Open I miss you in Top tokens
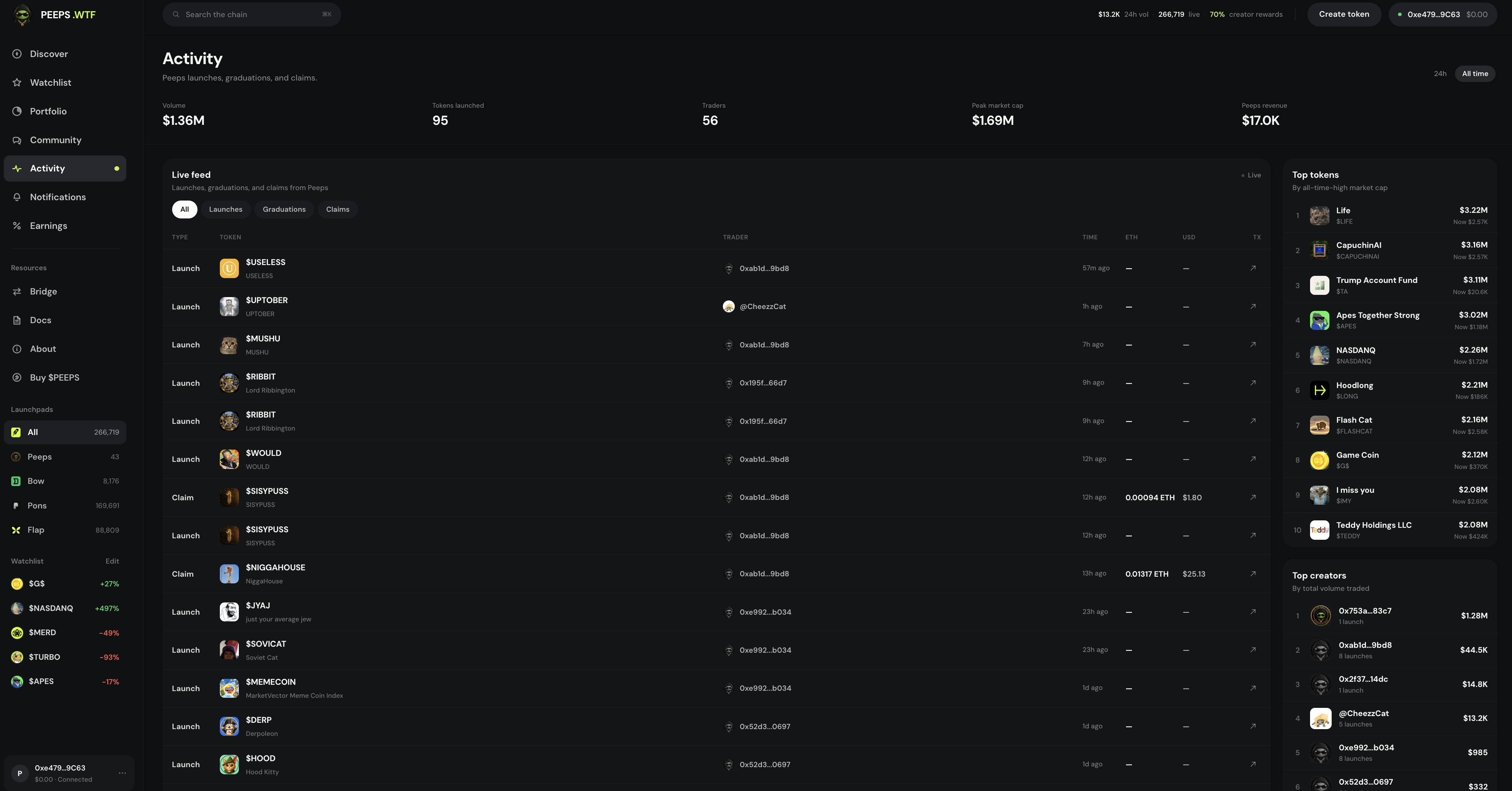The image size is (1512, 791). coord(1389,495)
